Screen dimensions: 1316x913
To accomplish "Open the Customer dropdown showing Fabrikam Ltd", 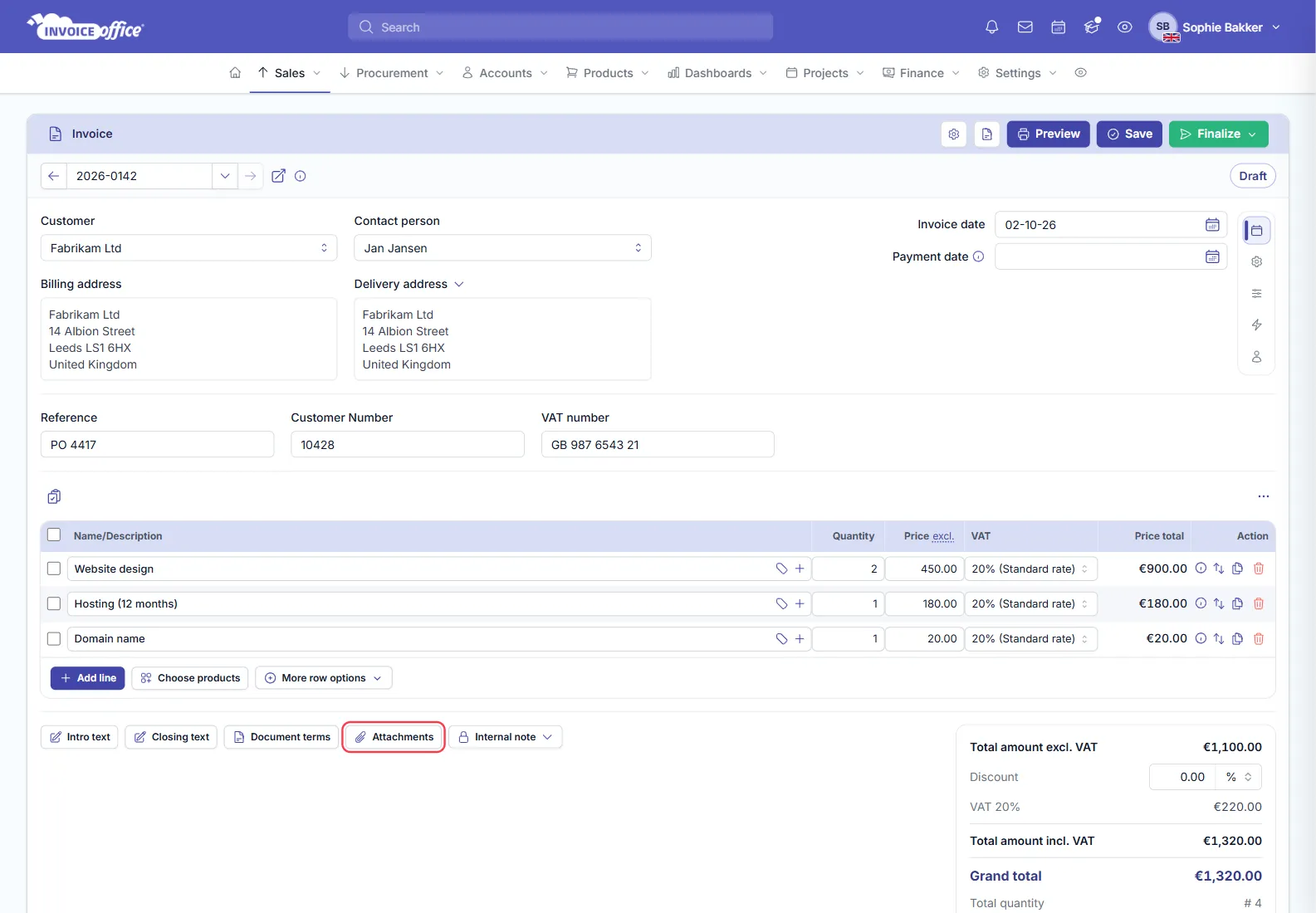I will point(188,248).
